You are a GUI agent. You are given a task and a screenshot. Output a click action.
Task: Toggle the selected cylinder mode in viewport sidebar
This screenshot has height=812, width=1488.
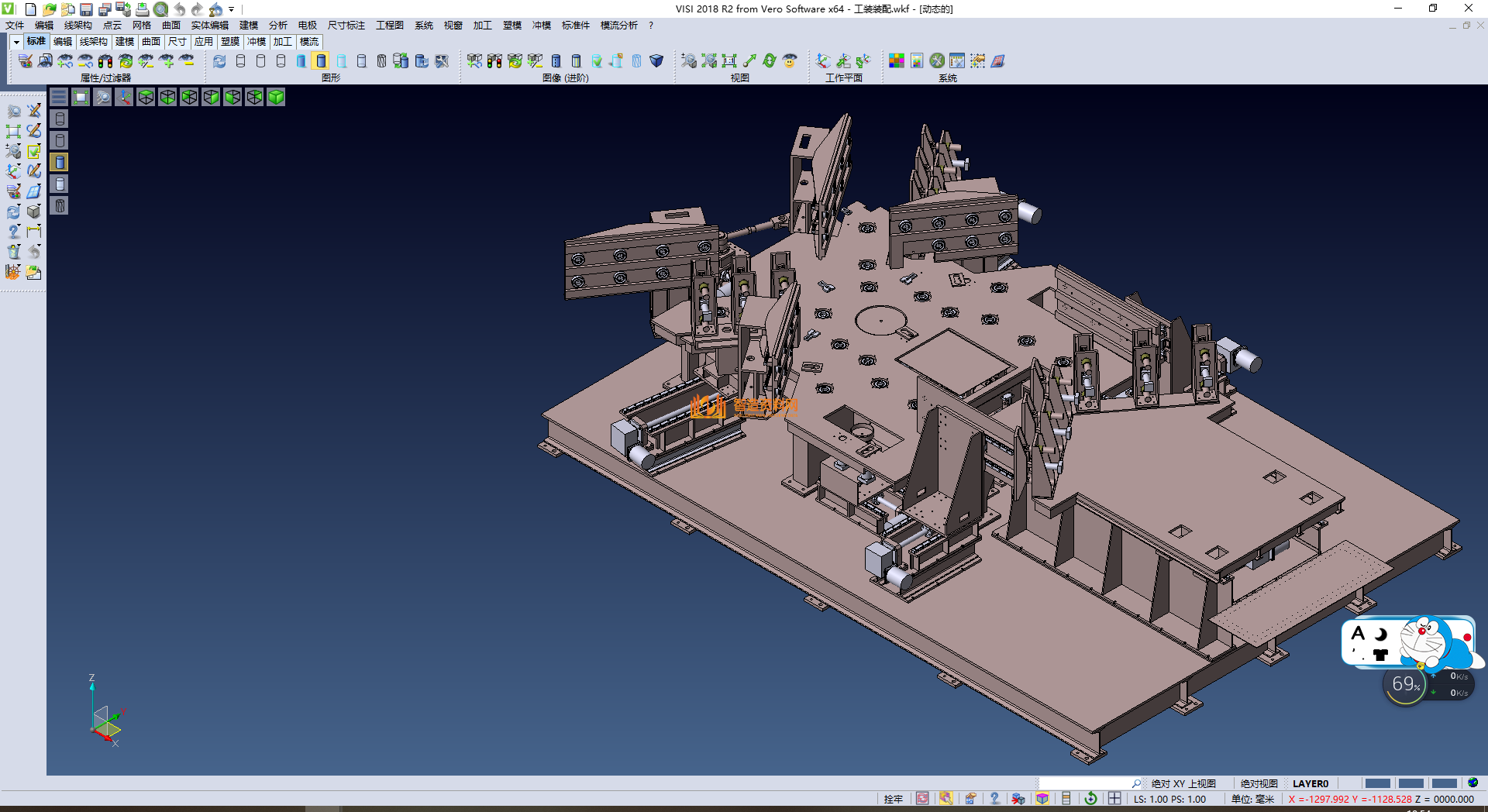coord(60,162)
